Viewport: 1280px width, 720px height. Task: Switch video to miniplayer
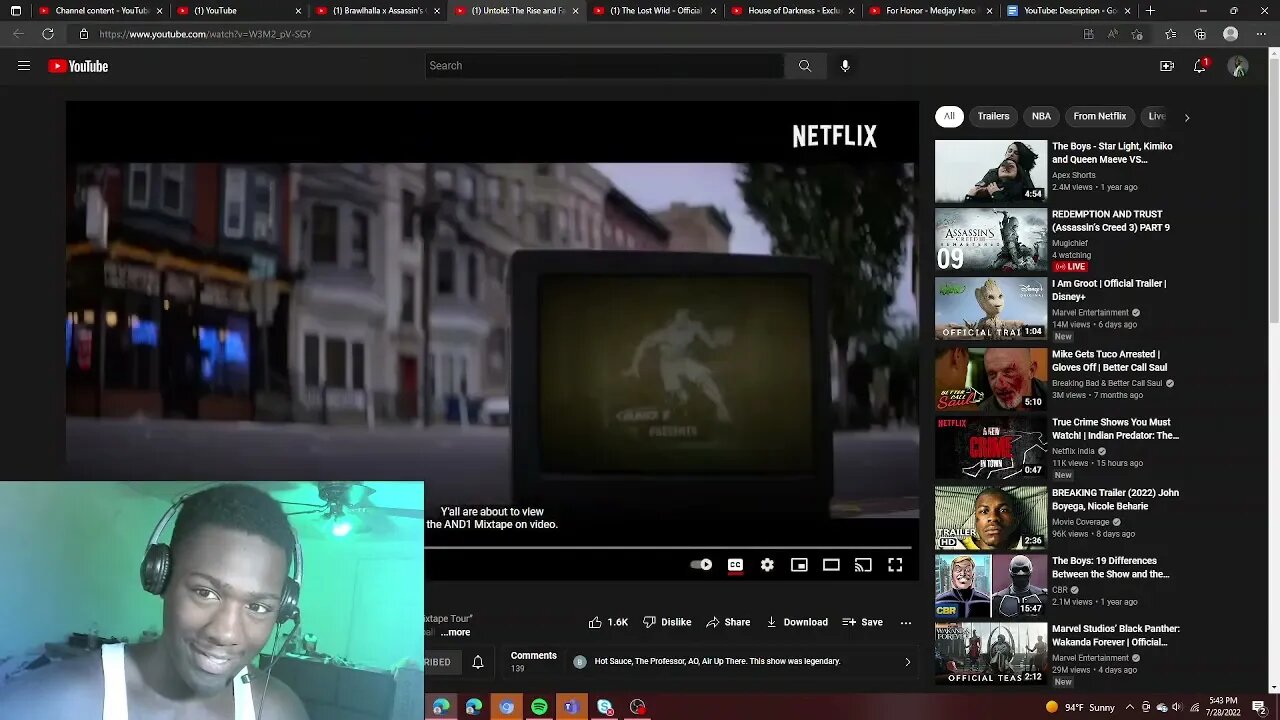(x=799, y=565)
